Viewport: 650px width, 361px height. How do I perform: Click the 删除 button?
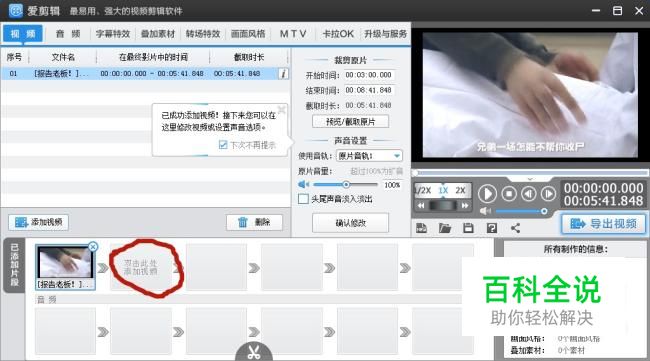pyautogui.click(x=254, y=223)
